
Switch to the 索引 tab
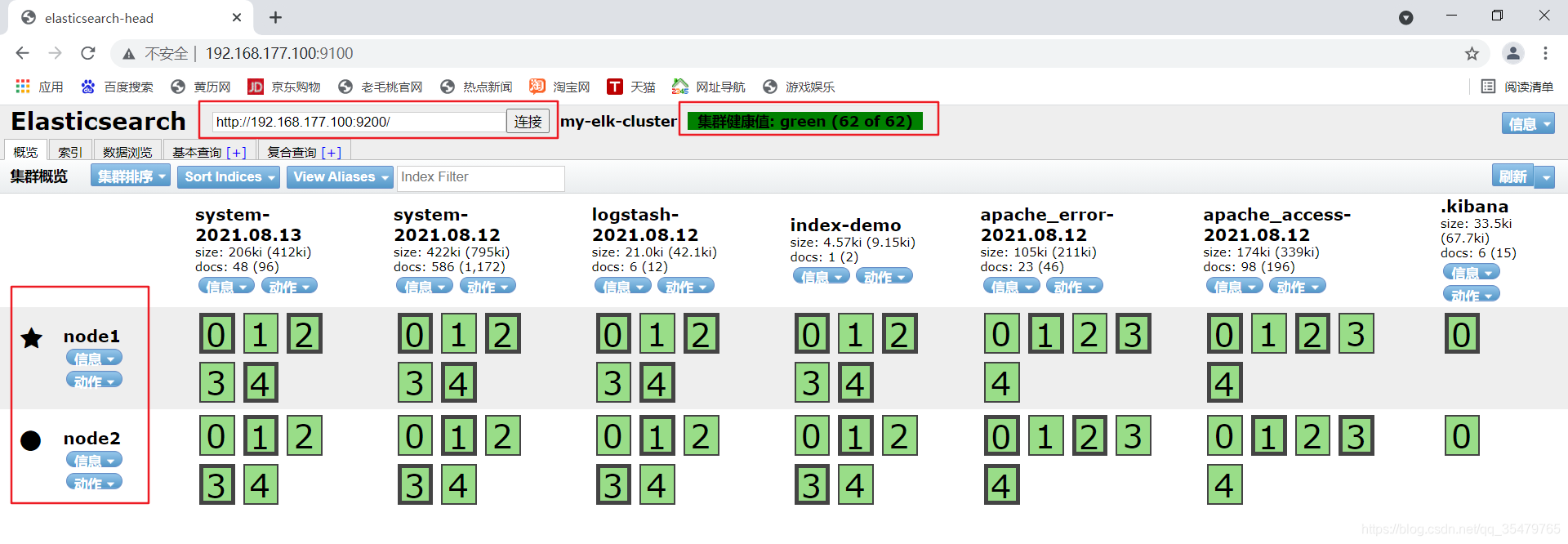pos(69,151)
